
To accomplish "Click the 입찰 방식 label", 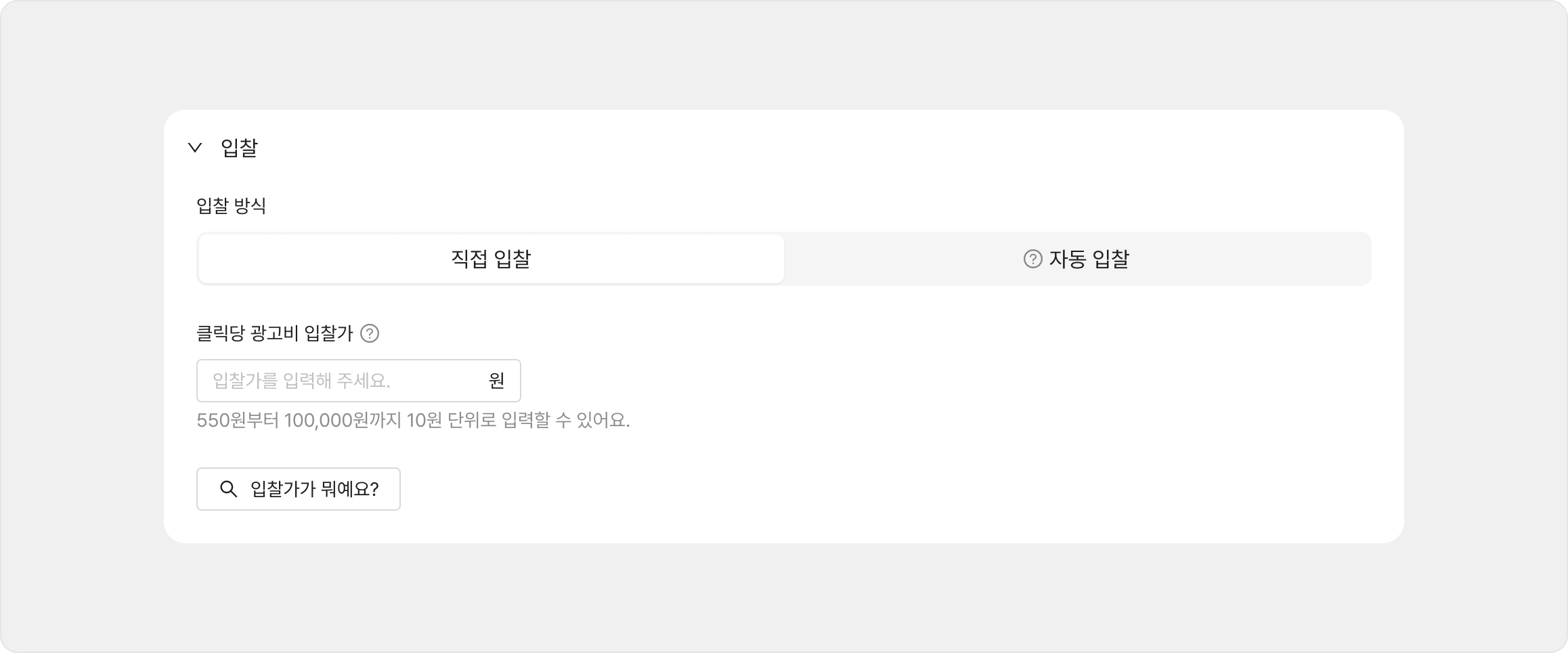I will 231,206.
